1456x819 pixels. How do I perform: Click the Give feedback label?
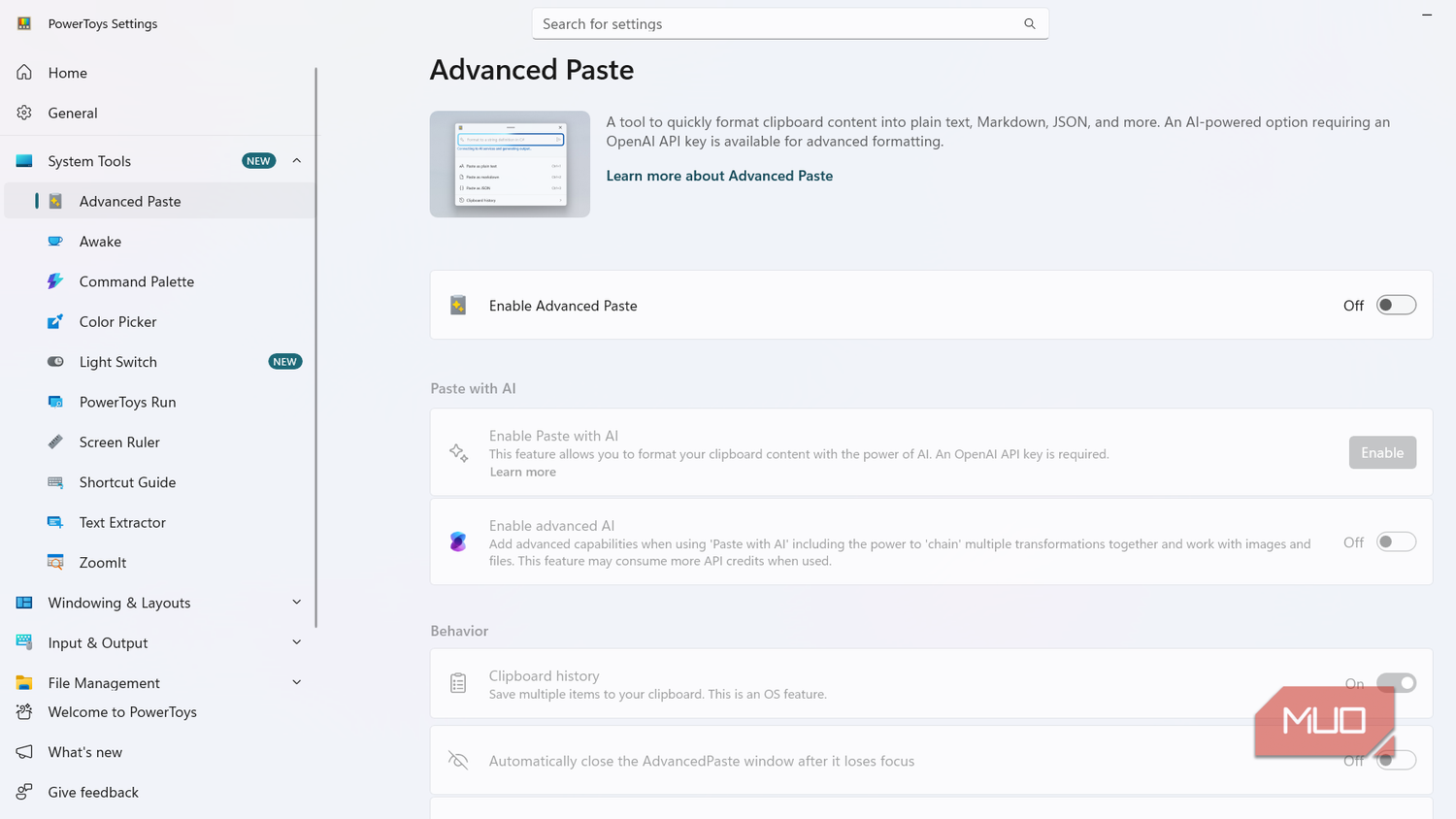click(x=93, y=792)
